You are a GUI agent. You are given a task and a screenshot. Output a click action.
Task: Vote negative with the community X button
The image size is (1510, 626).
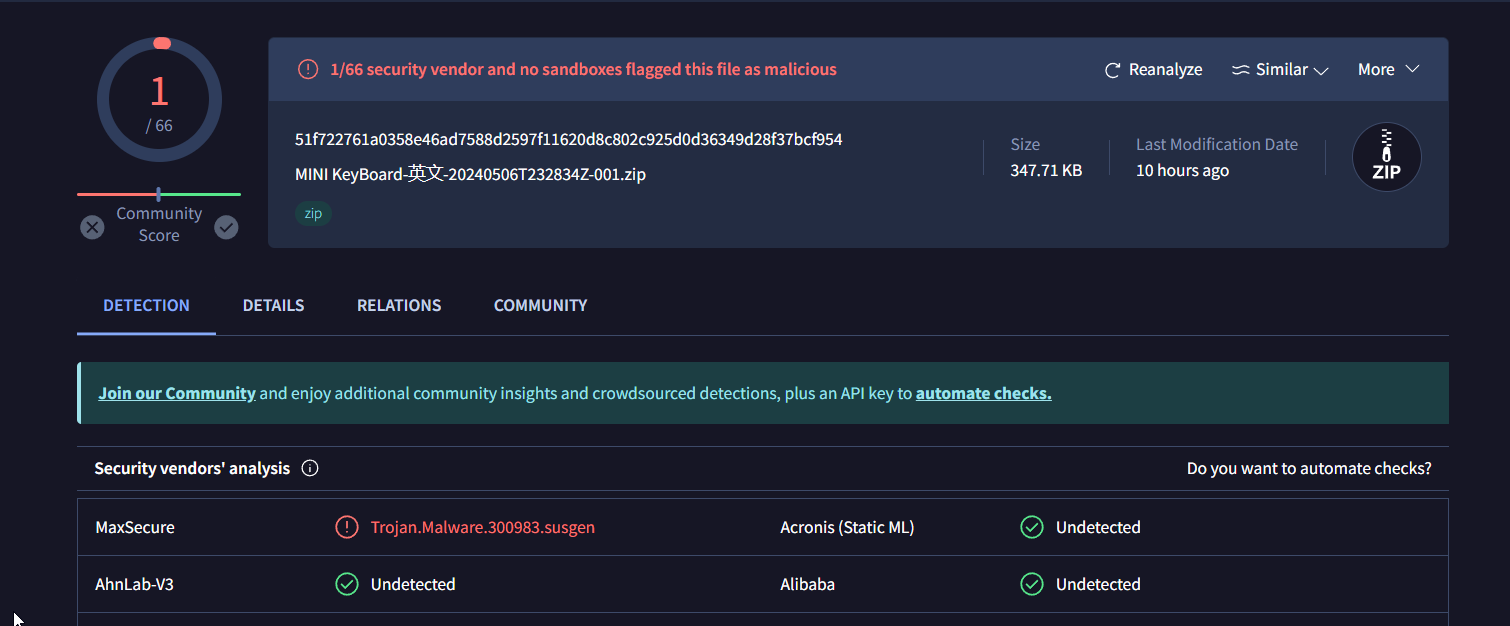click(92, 228)
